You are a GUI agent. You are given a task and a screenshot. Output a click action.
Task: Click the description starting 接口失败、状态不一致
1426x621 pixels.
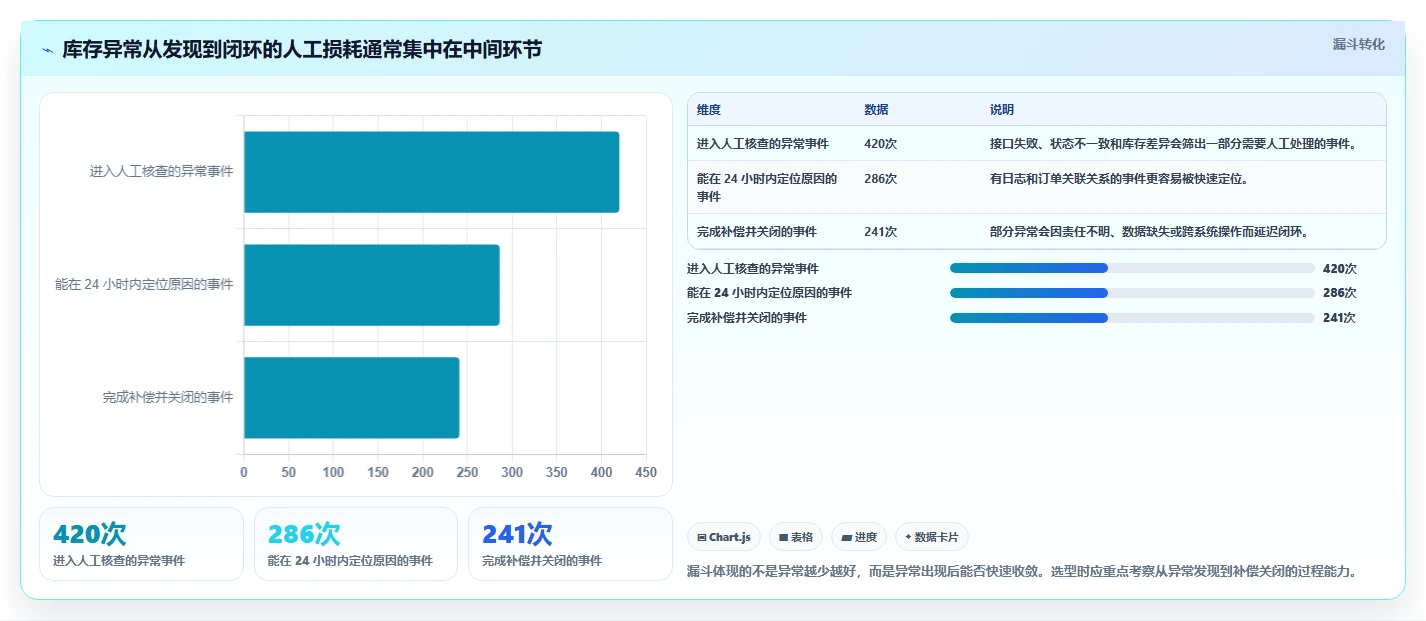(1173, 144)
